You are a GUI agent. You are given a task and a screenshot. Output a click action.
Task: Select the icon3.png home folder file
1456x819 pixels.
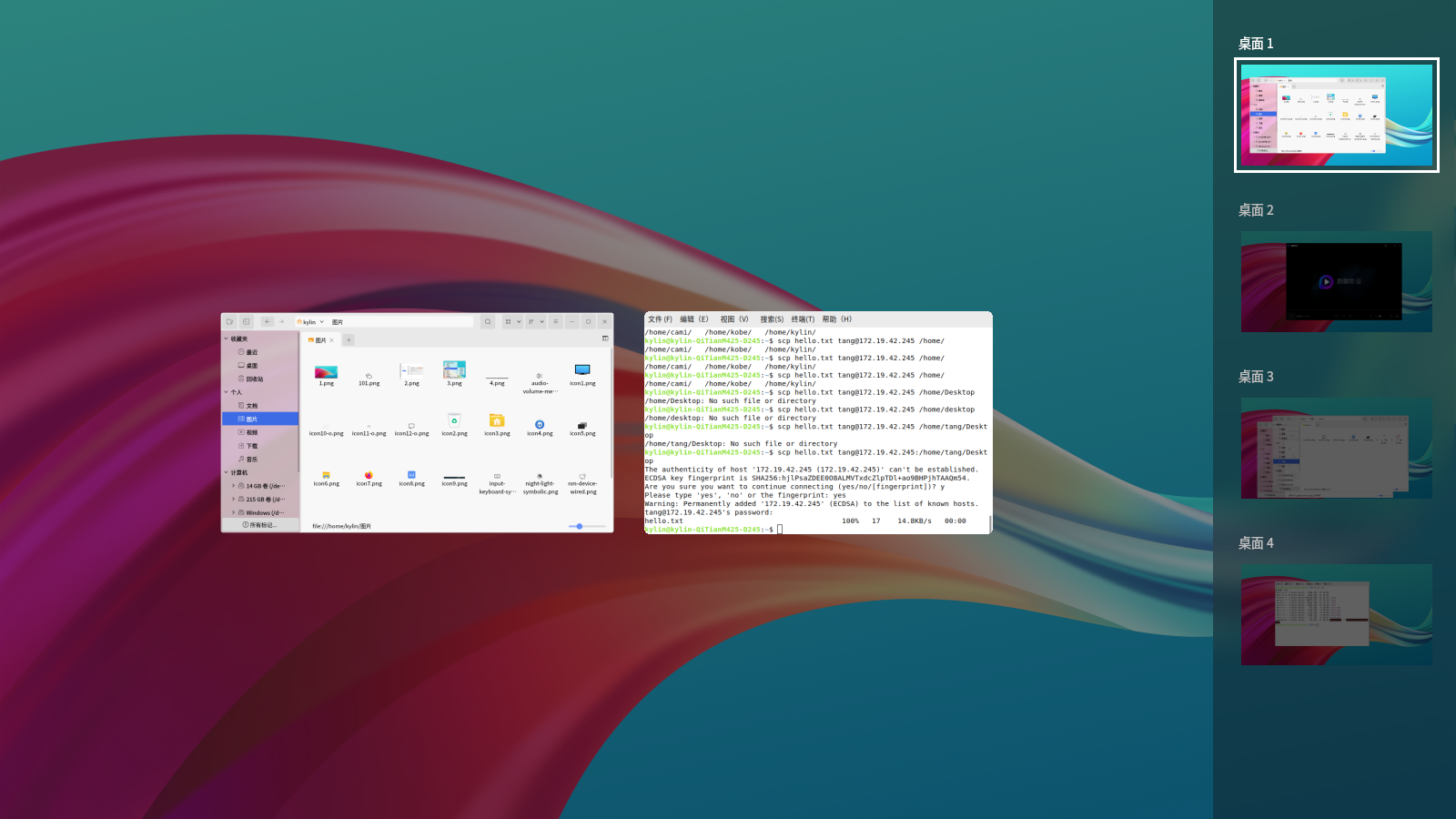point(497,421)
